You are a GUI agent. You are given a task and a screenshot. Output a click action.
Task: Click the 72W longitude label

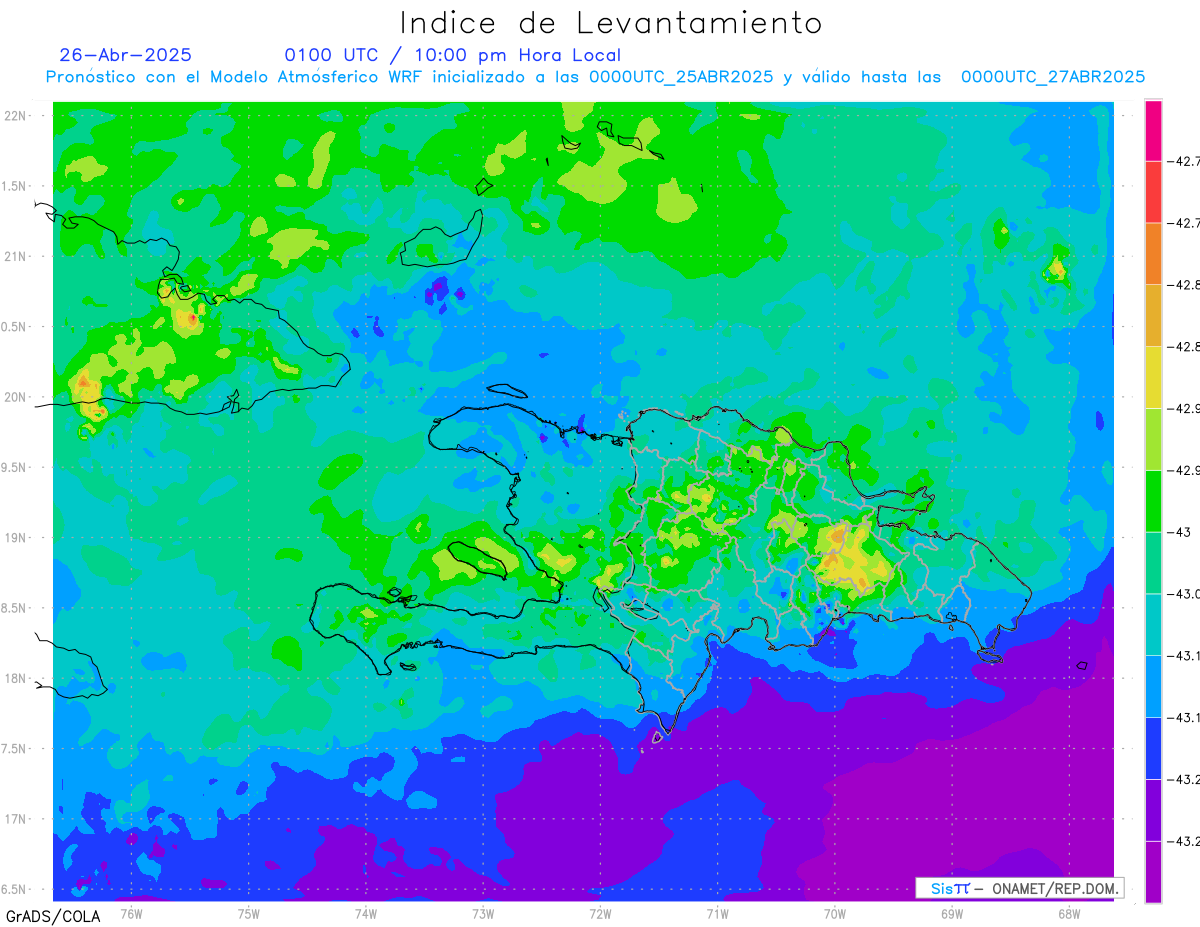pos(600,913)
